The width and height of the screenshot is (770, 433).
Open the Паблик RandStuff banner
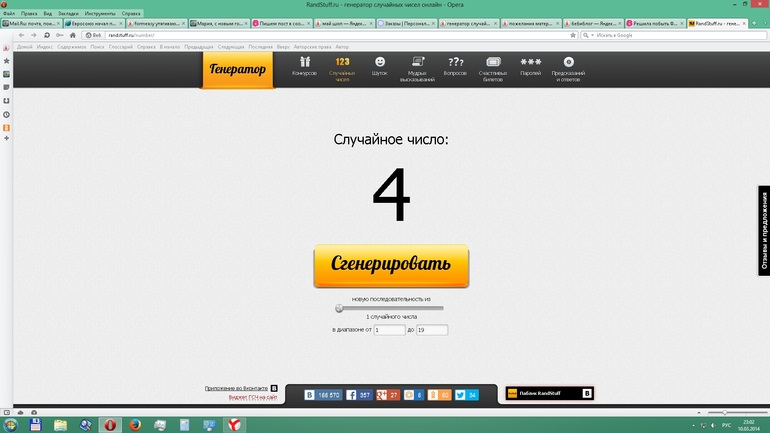point(550,393)
